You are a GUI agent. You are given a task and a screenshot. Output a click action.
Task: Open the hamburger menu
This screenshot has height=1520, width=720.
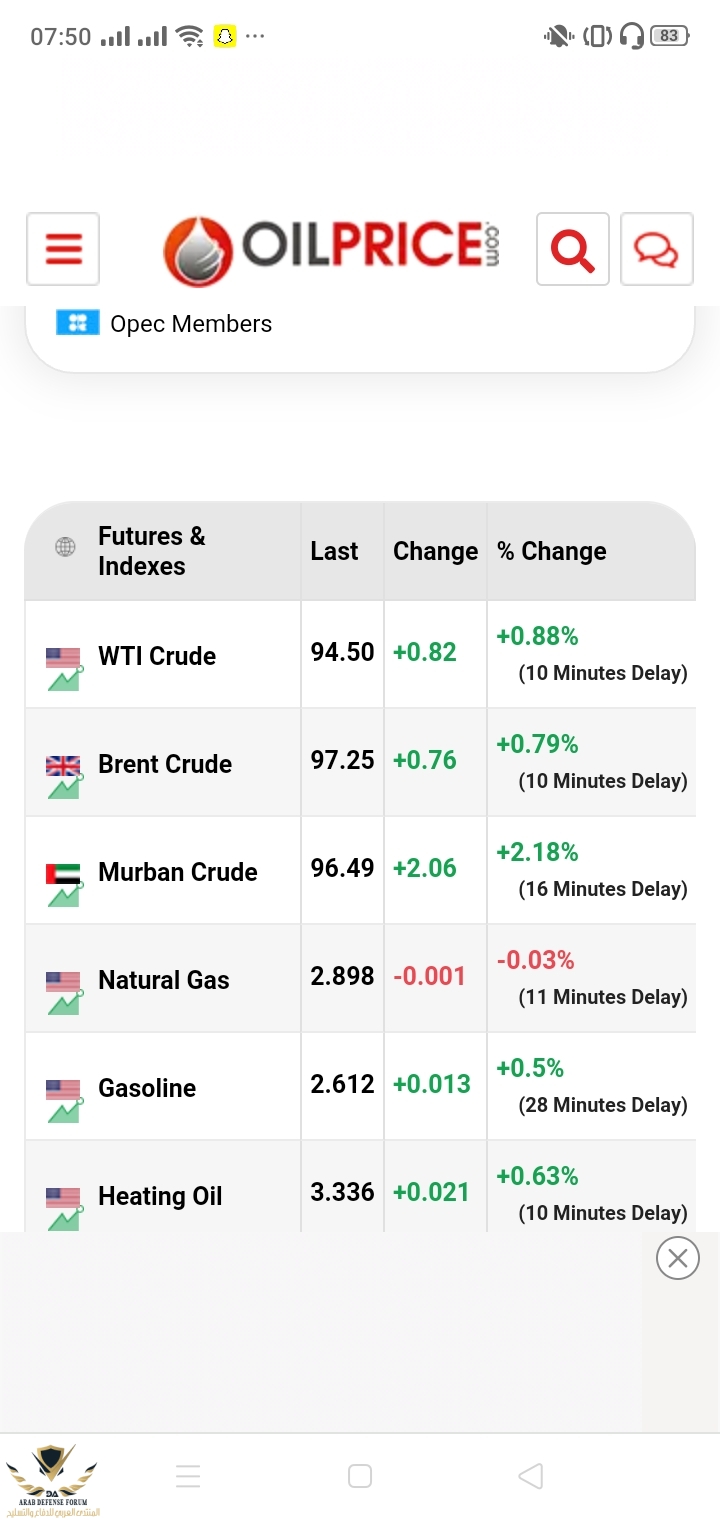[x=63, y=249]
